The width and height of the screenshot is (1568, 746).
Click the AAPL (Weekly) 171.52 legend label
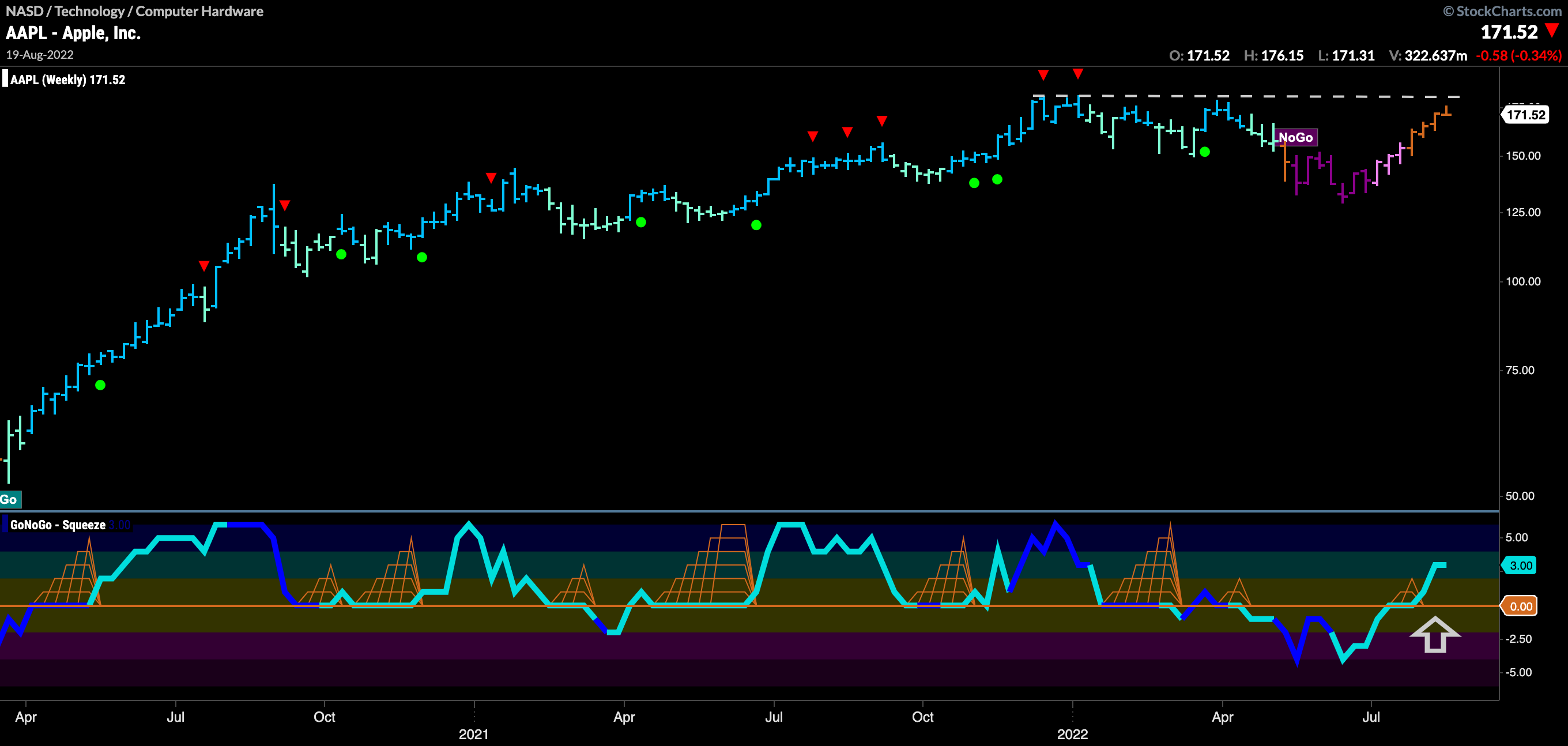coord(67,80)
